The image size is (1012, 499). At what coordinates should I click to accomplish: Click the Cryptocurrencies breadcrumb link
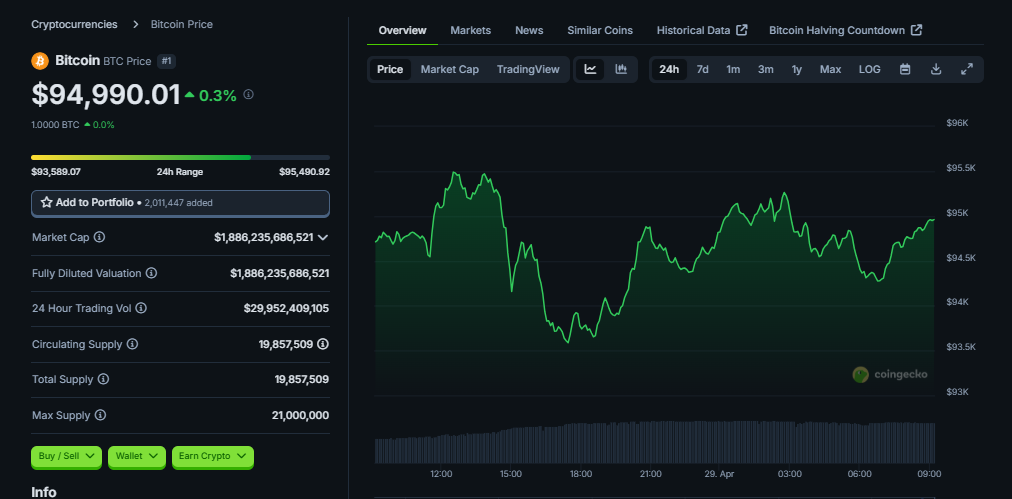74,25
